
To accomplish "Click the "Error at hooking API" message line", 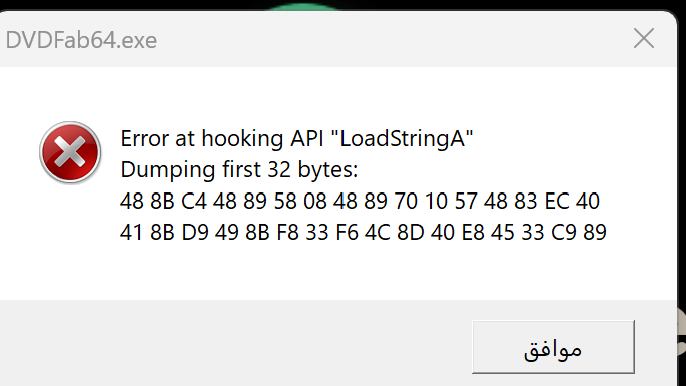I will coord(297,139).
